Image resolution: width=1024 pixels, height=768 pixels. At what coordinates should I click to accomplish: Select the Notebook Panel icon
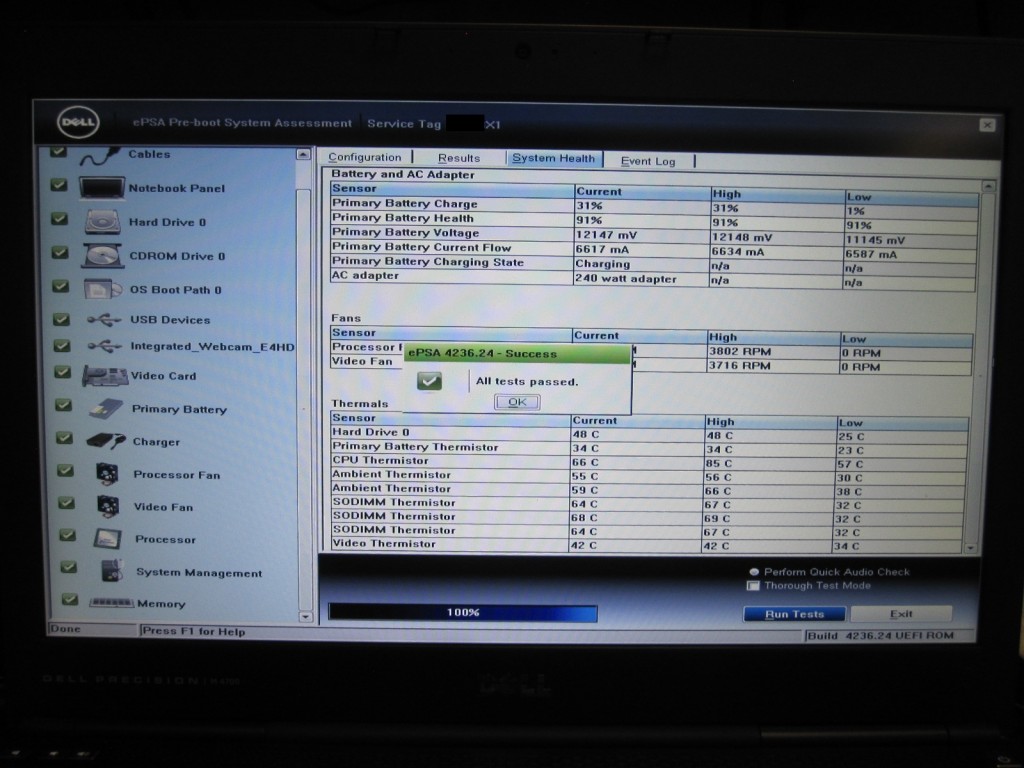point(102,188)
